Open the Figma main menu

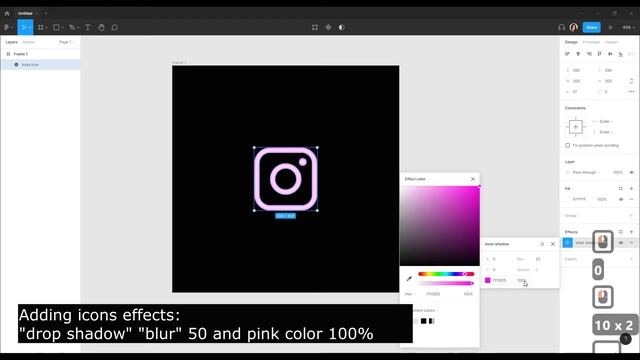7,27
